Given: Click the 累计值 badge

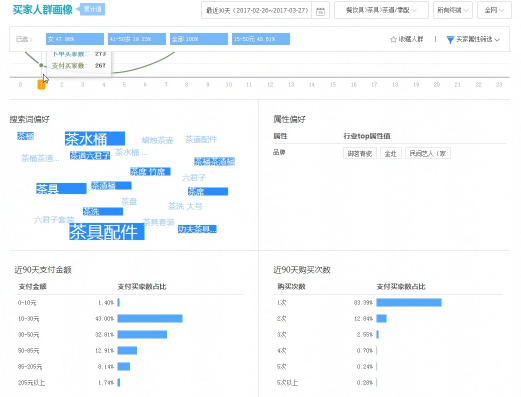Looking at the screenshot, I should [x=92, y=9].
